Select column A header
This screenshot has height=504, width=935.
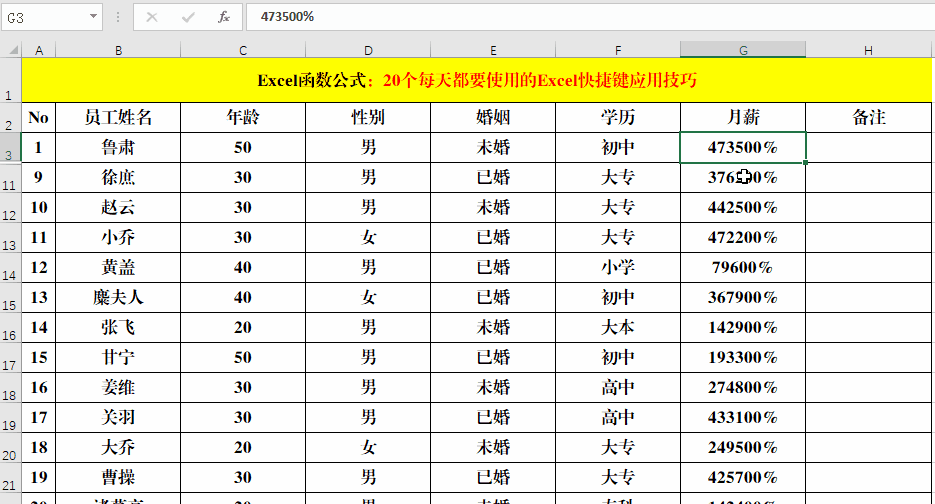tap(39, 51)
